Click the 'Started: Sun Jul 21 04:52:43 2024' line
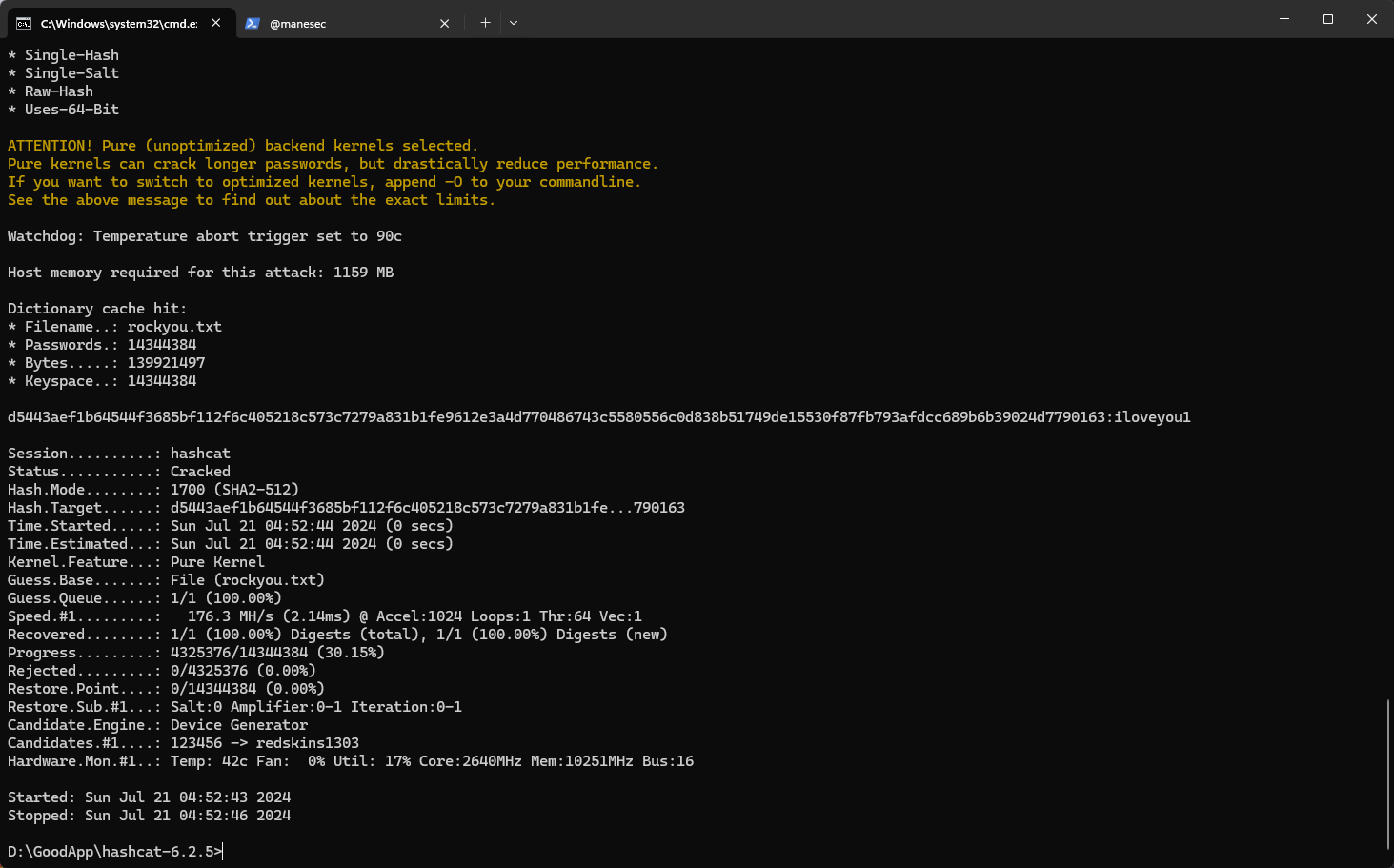This screenshot has width=1394, height=868. pos(149,797)
